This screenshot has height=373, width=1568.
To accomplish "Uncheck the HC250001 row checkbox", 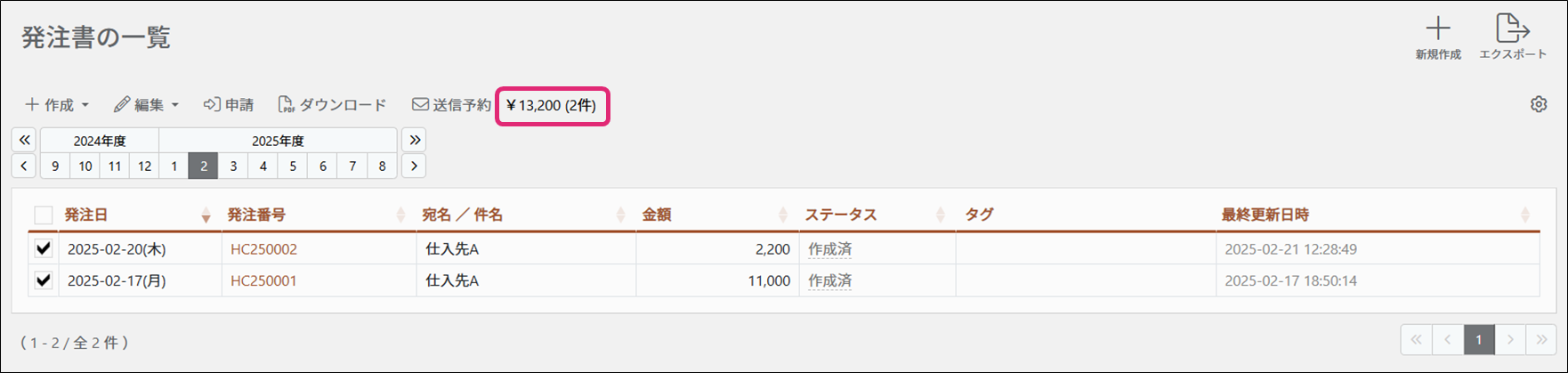I will click(43, 280).
